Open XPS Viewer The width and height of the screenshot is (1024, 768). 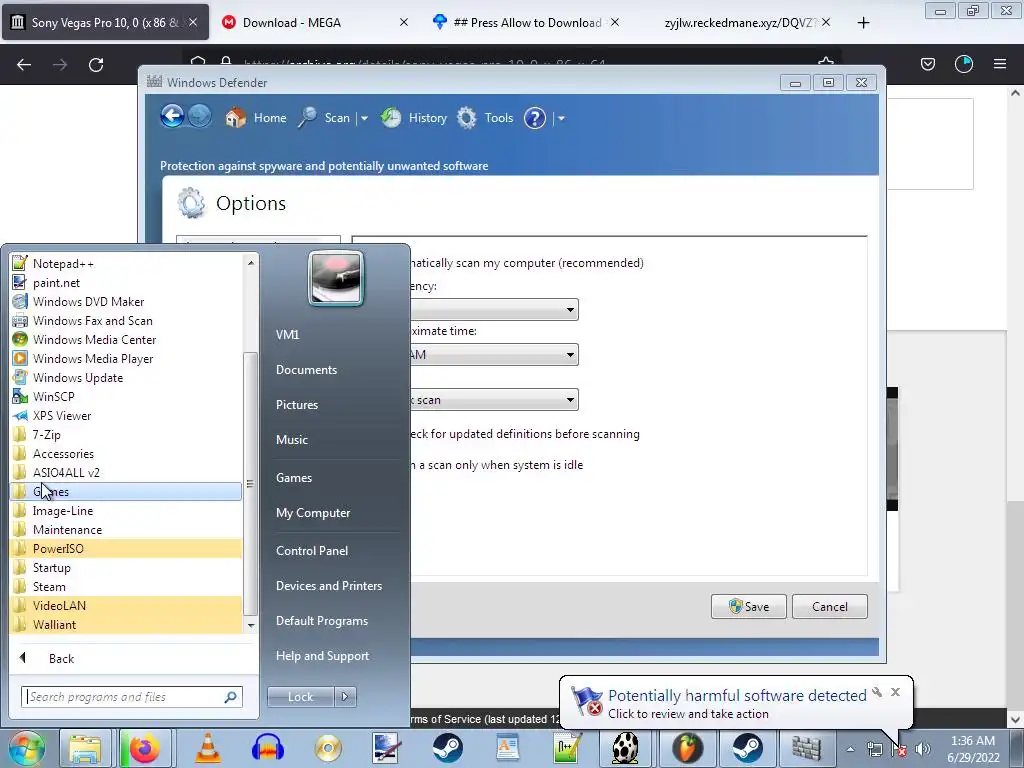[126, 415]
